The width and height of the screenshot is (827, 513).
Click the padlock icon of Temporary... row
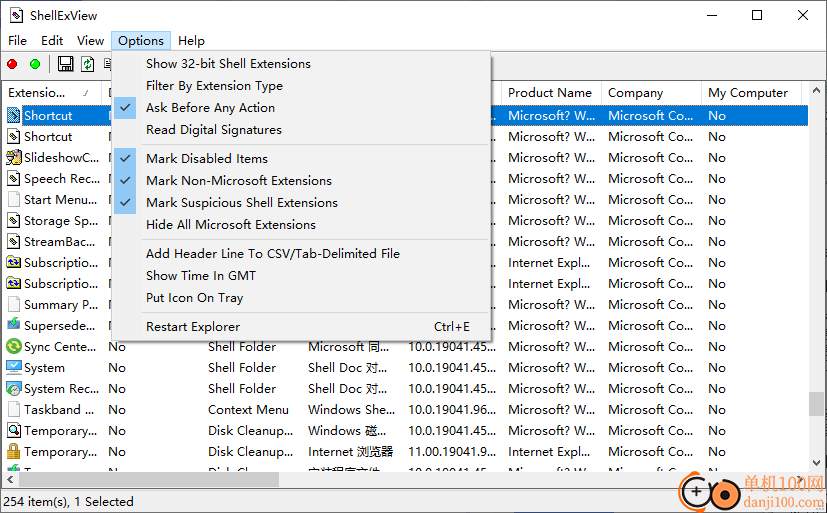click(x=14, y=451)
